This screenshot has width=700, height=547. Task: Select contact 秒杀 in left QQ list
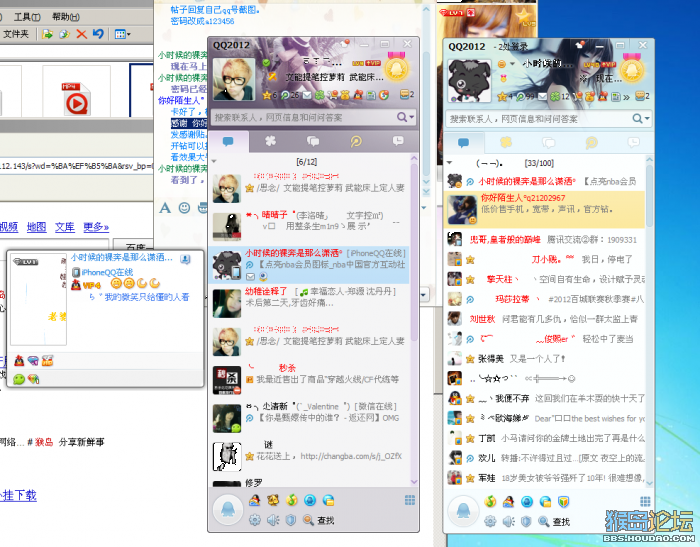(x=309, y=380)
